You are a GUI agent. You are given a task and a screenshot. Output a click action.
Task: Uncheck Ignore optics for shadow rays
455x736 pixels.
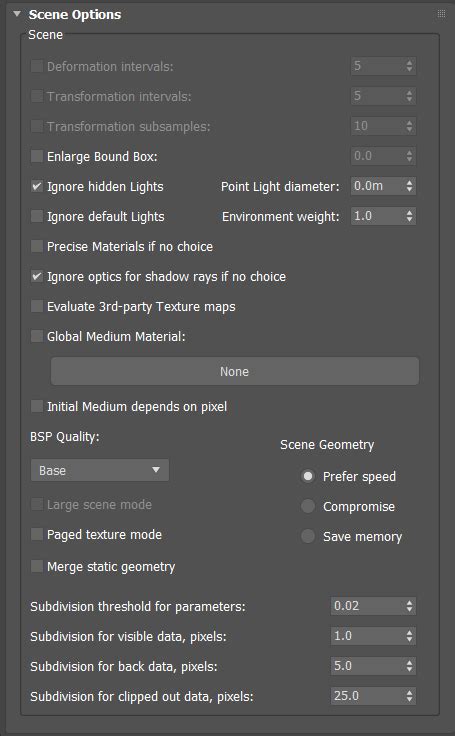click(37, 276)
